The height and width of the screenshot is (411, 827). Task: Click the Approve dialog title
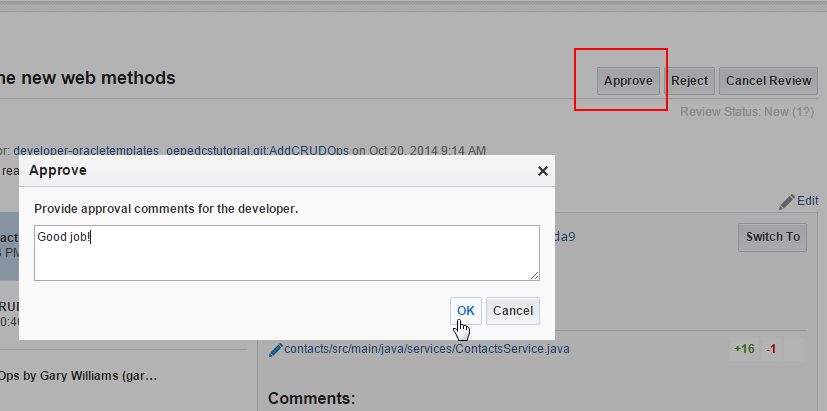click(x=58, y=170)
